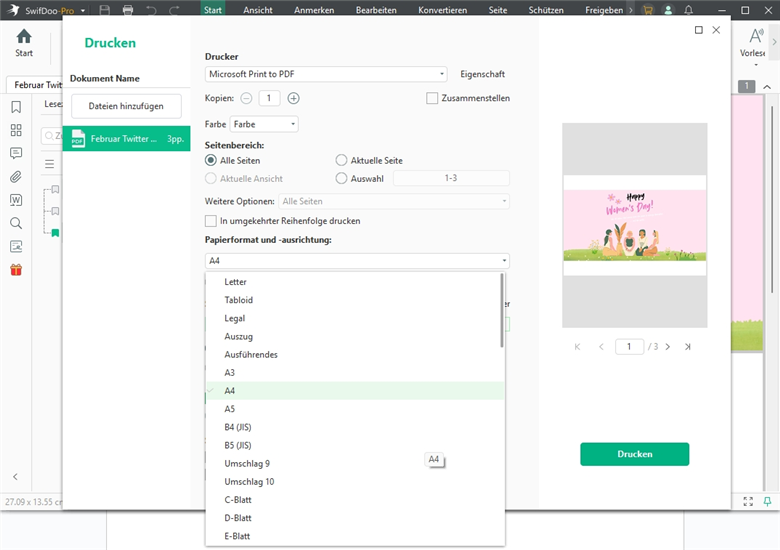Switch to the Ansicht tab
This screenshot has height=550, width=780.
coord(258,10)
